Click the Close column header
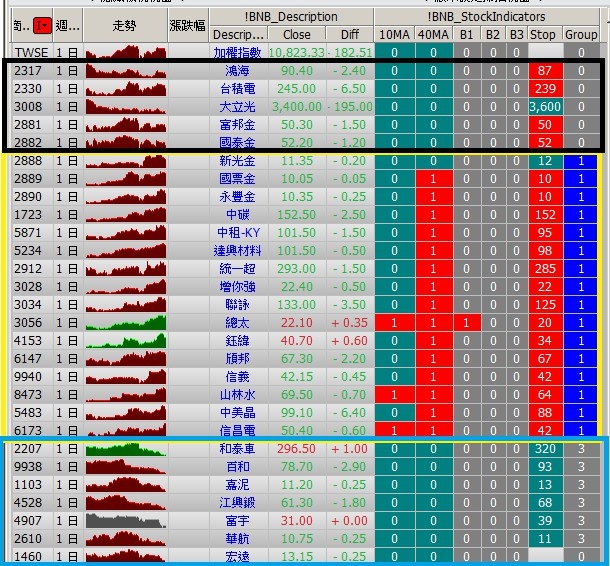The width and height of the screenshot is (610, 566). (296, 34)
